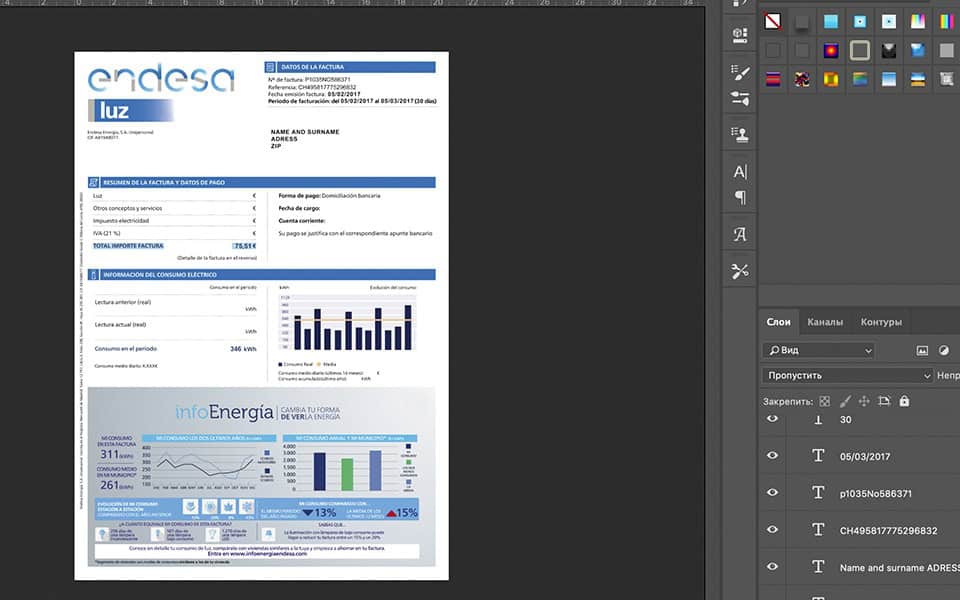Pick the blue glass square style swatch
Viewport: 960px width, 600px height.
coord(918,50)
